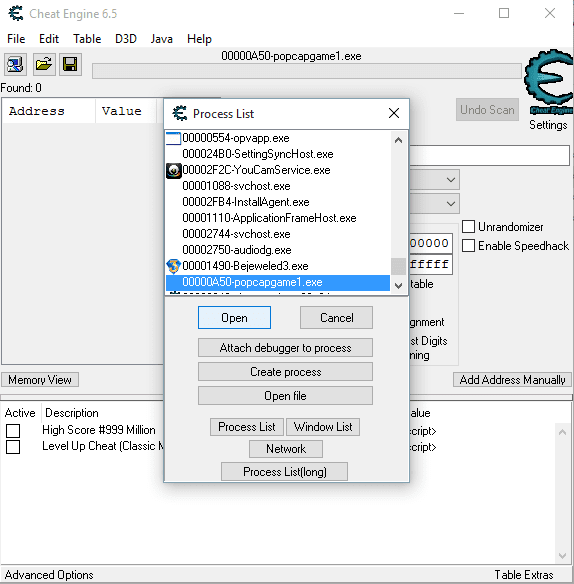Switch to Window List
Image resolution: width=574 pixels, height=584 pixels.
(x=323, y=427)
